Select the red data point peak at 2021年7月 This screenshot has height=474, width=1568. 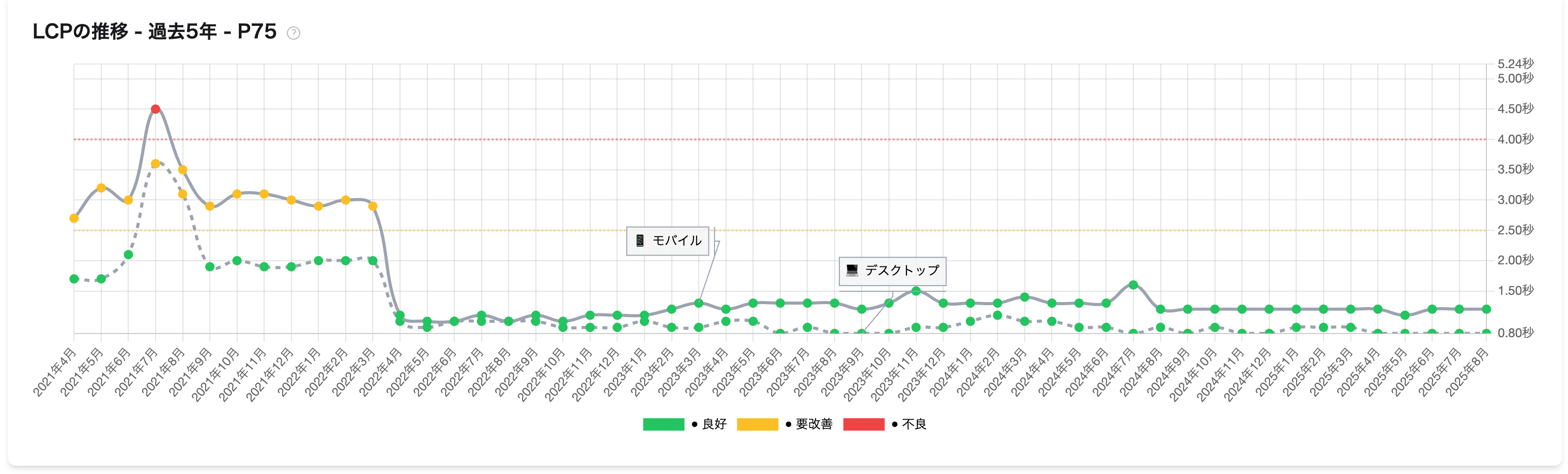156,108
